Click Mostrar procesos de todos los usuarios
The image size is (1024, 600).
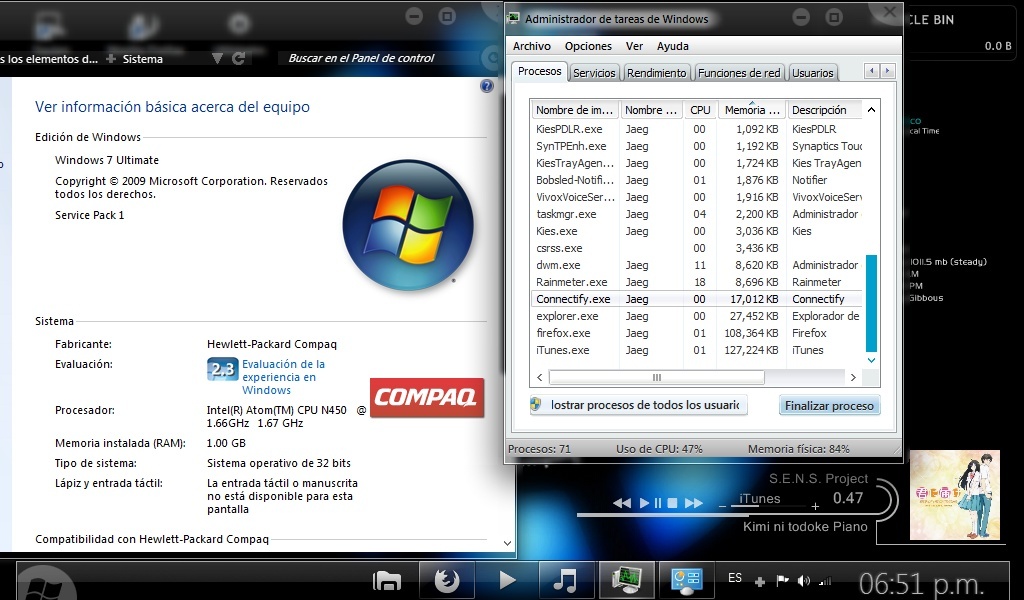click(x=638, y=405)
